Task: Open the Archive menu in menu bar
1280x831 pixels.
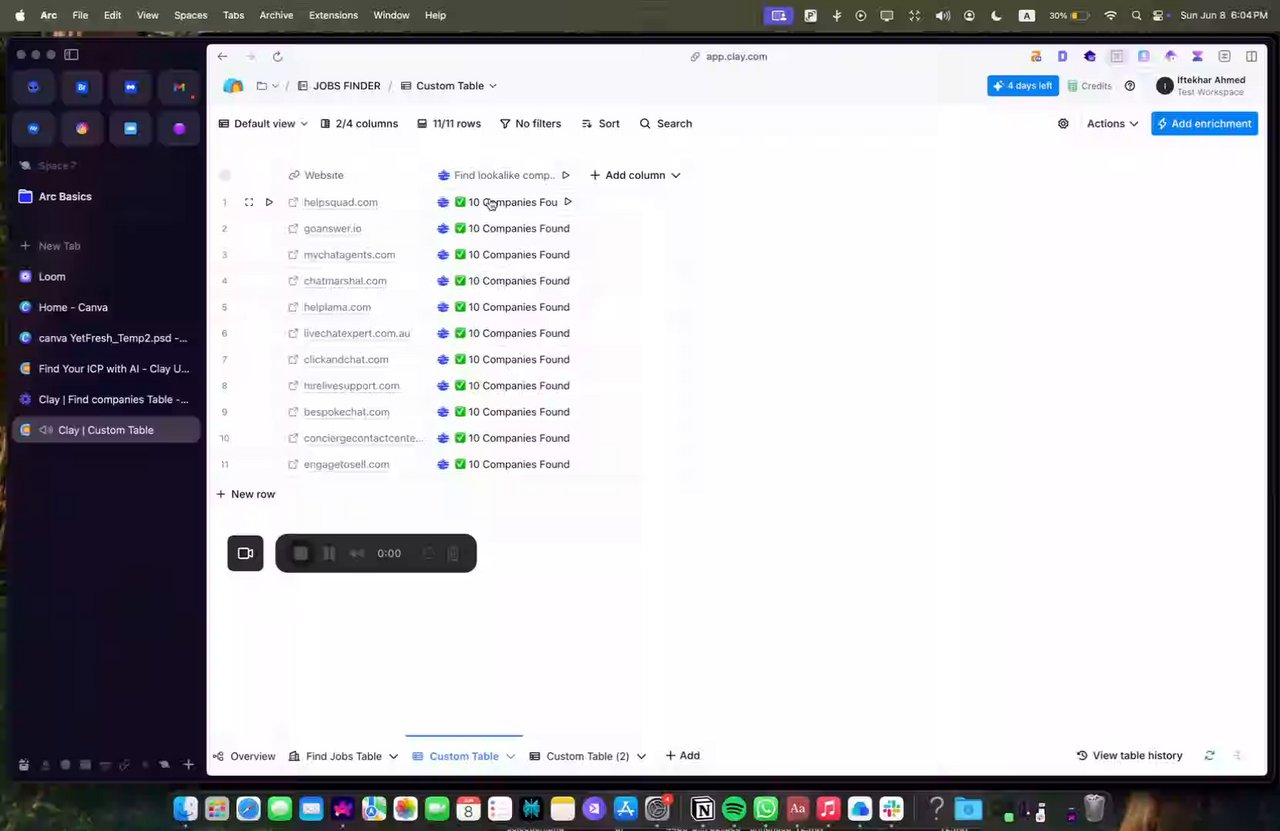Action: (x=276, y=15)
